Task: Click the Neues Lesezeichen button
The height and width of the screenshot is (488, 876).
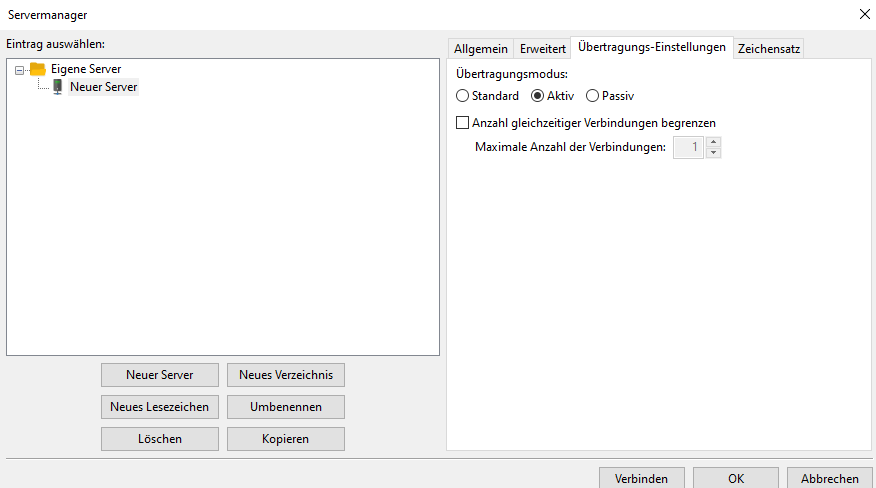Action: [x=159, y=407]
